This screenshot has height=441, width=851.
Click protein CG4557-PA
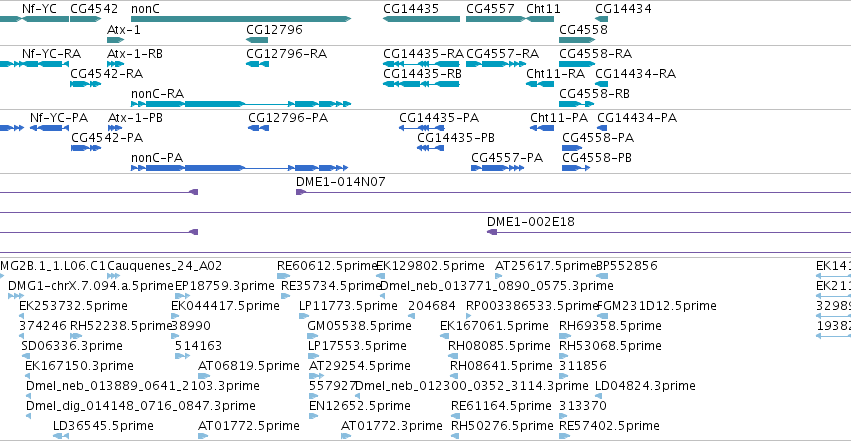(x=497, y=168)
